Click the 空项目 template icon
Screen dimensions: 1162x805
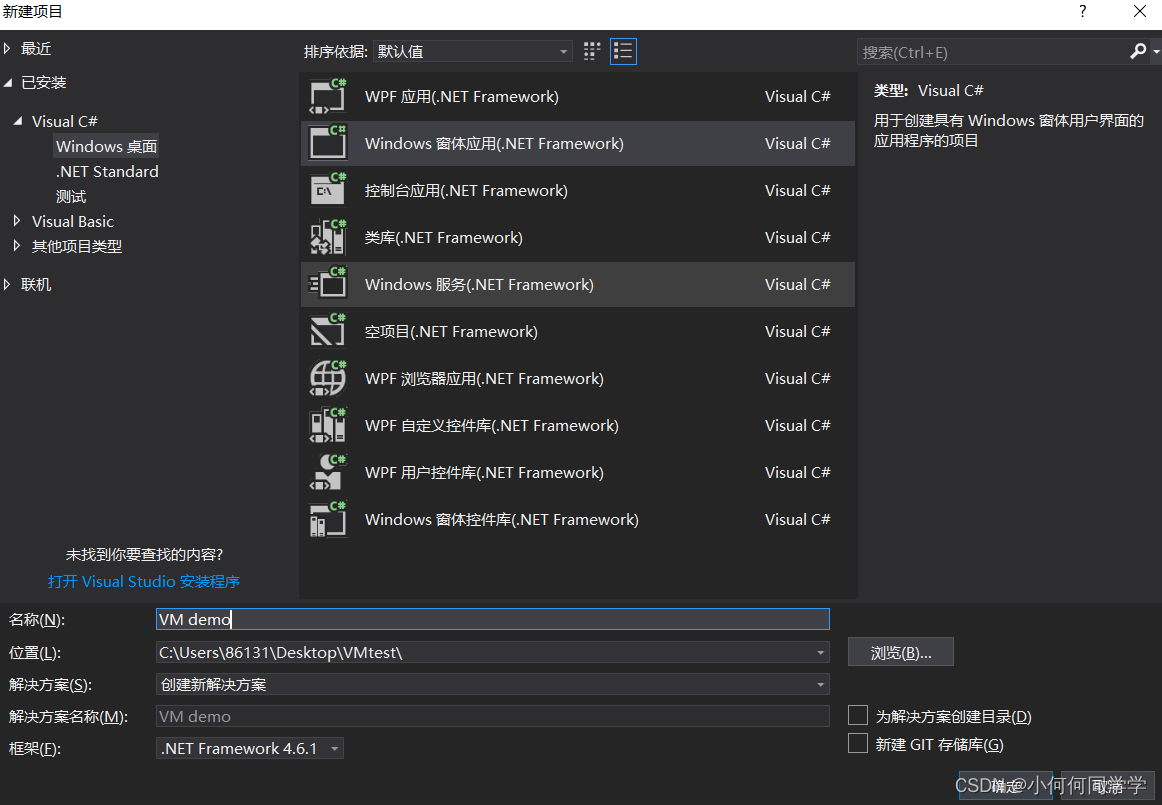point(328,331)
